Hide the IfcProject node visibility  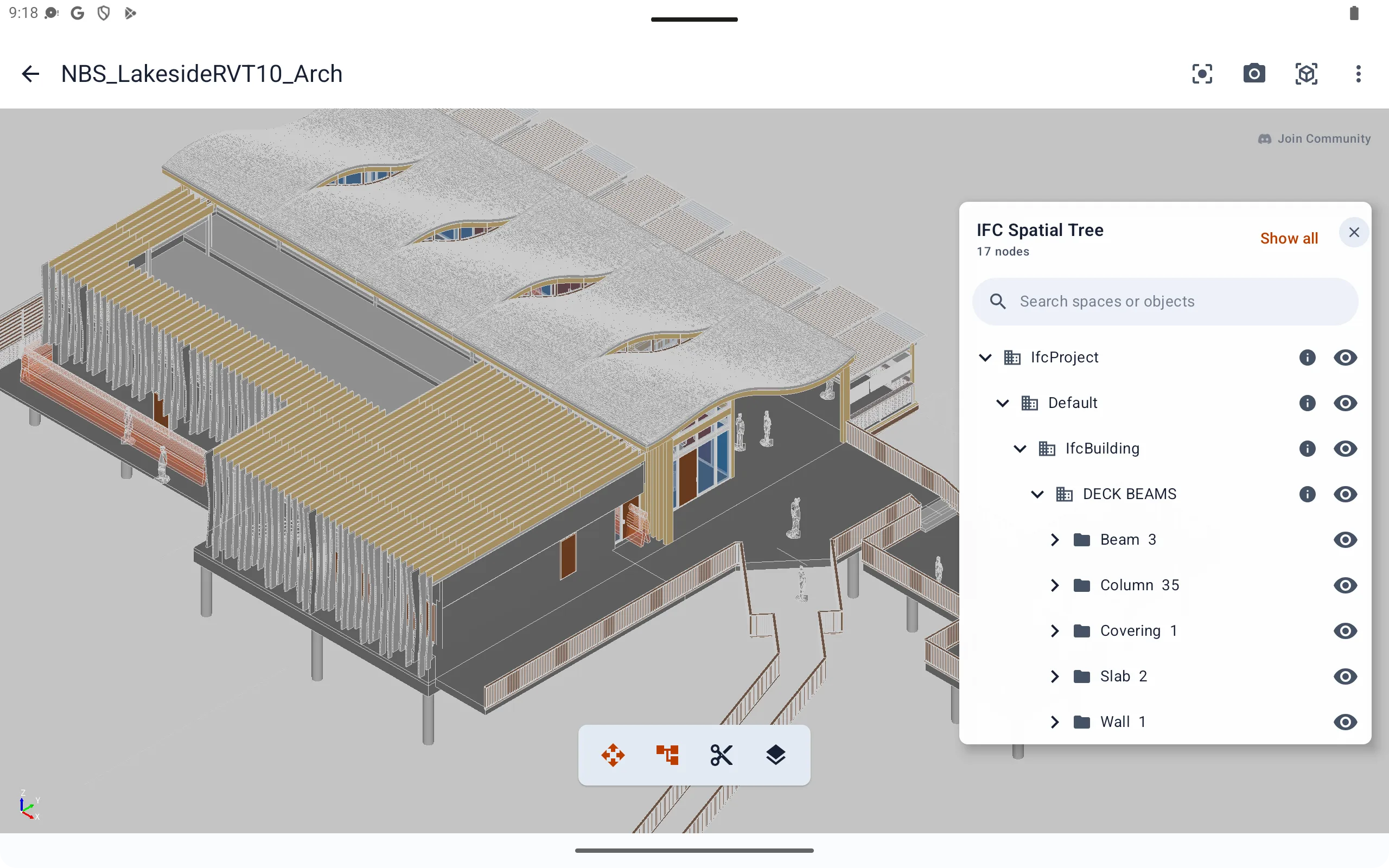(x=1345, y=358)
